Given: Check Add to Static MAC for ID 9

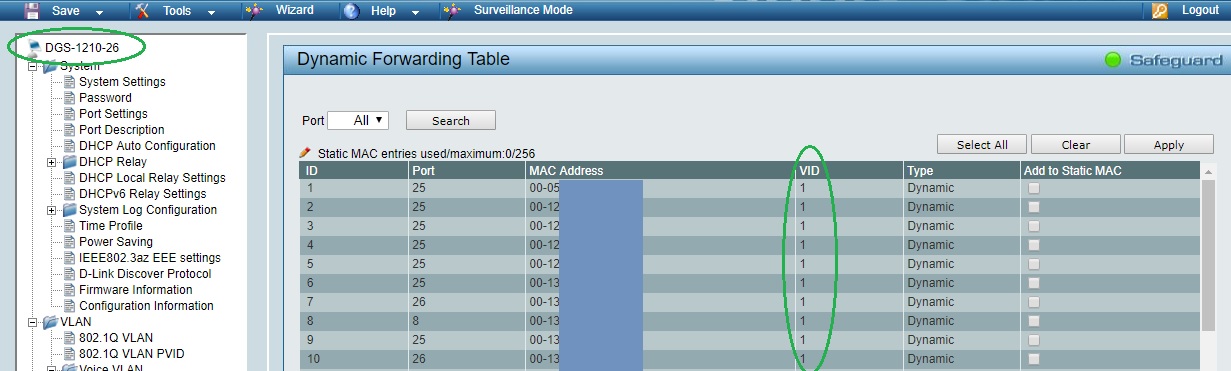Looking at the screenshot, I should point(1034,340).
